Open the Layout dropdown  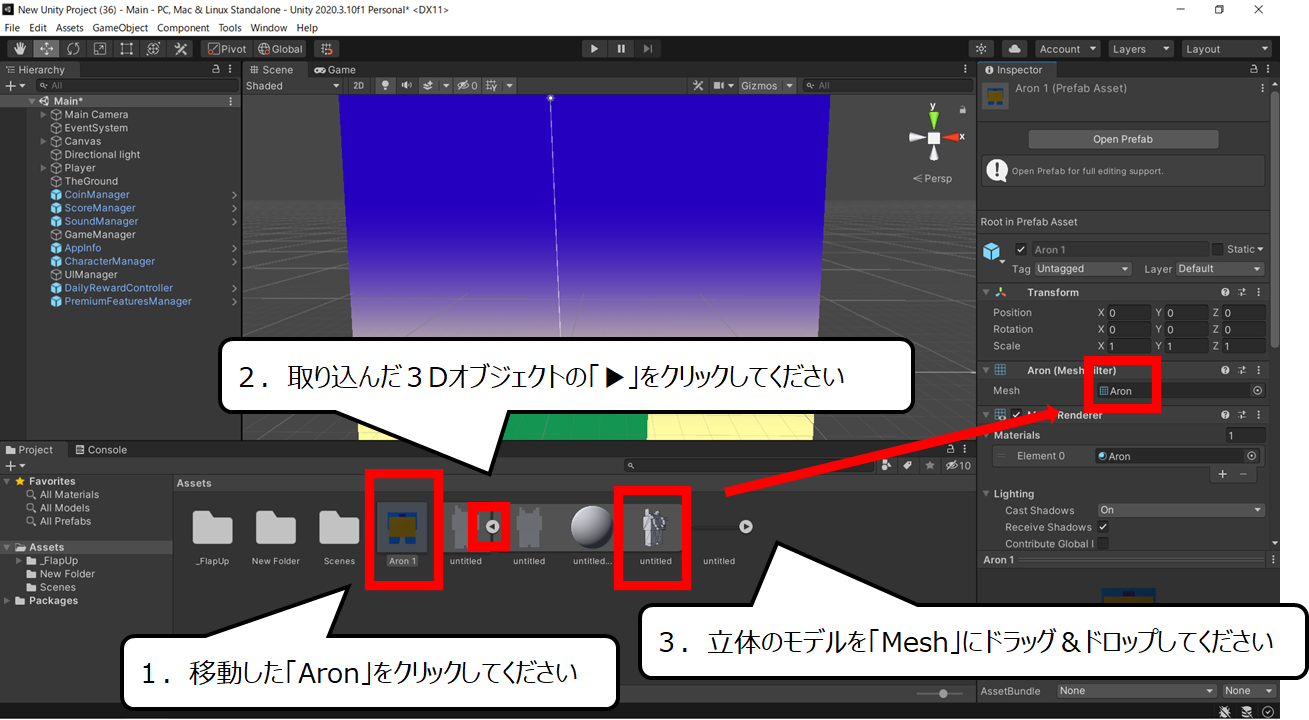pyautogui.click(x=1226, y=48)
